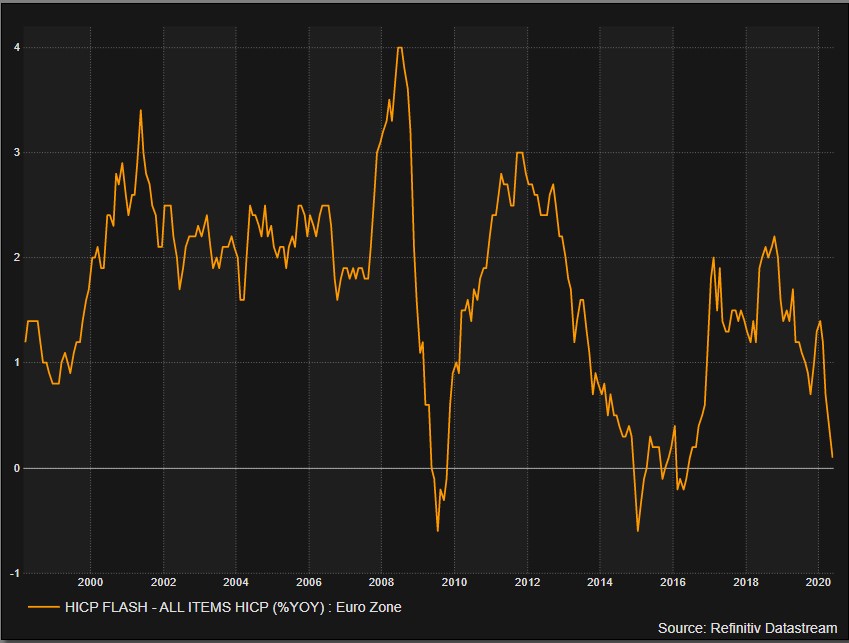Click the y-axis label 4

click(x=17, y=48)
